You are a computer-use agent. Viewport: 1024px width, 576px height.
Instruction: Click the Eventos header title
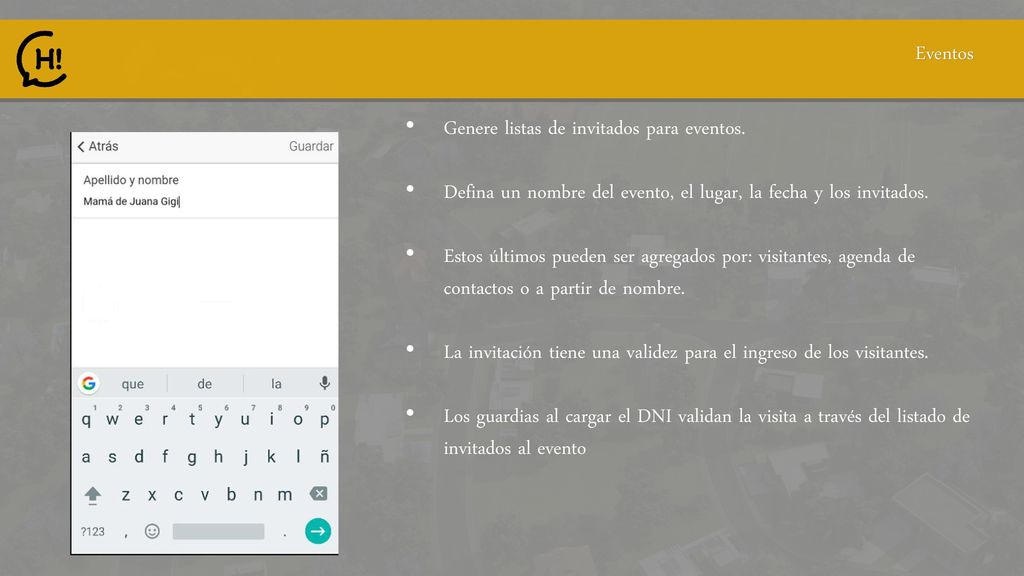944,54
